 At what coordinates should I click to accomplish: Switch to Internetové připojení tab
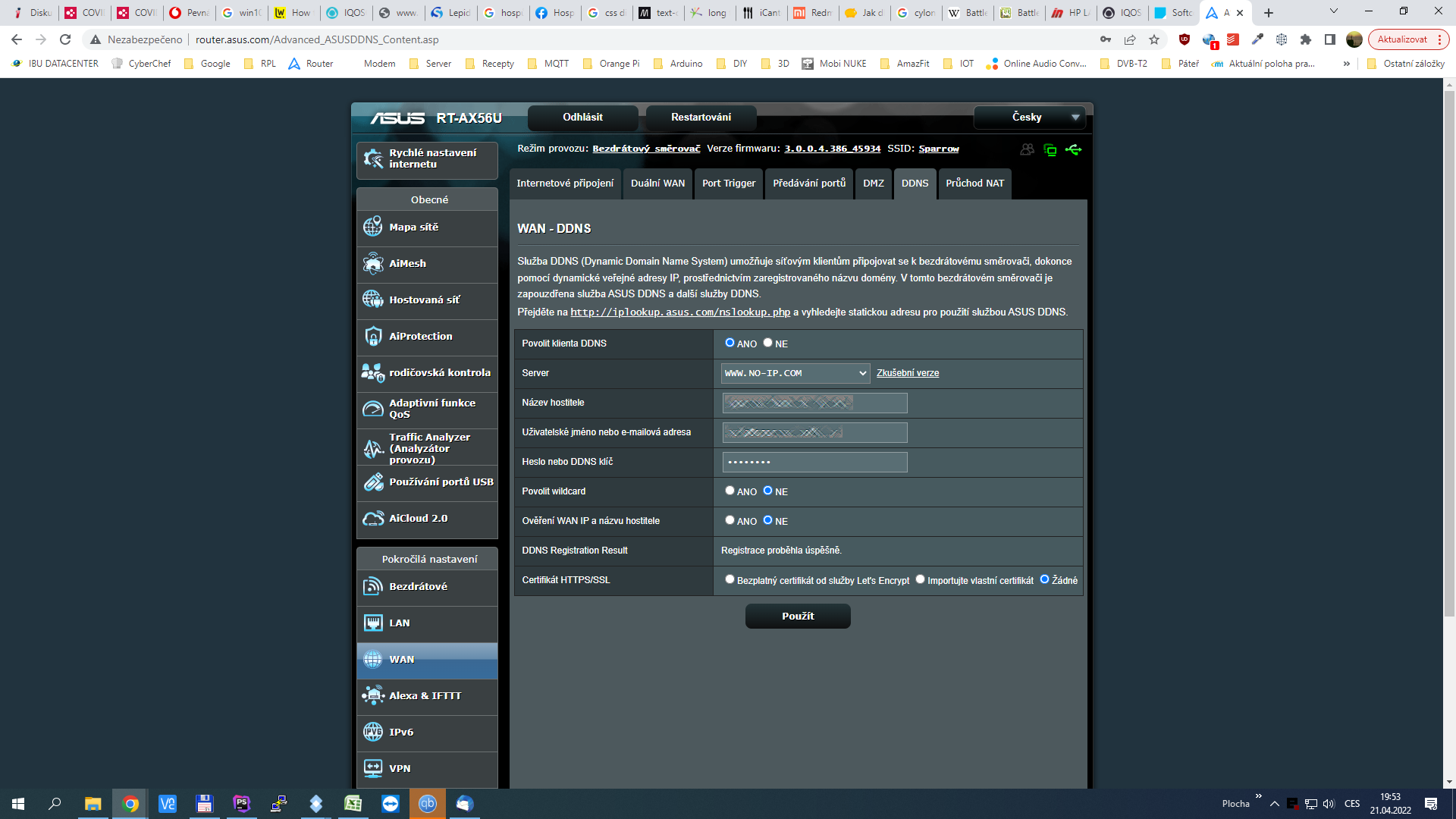[565, 184]
